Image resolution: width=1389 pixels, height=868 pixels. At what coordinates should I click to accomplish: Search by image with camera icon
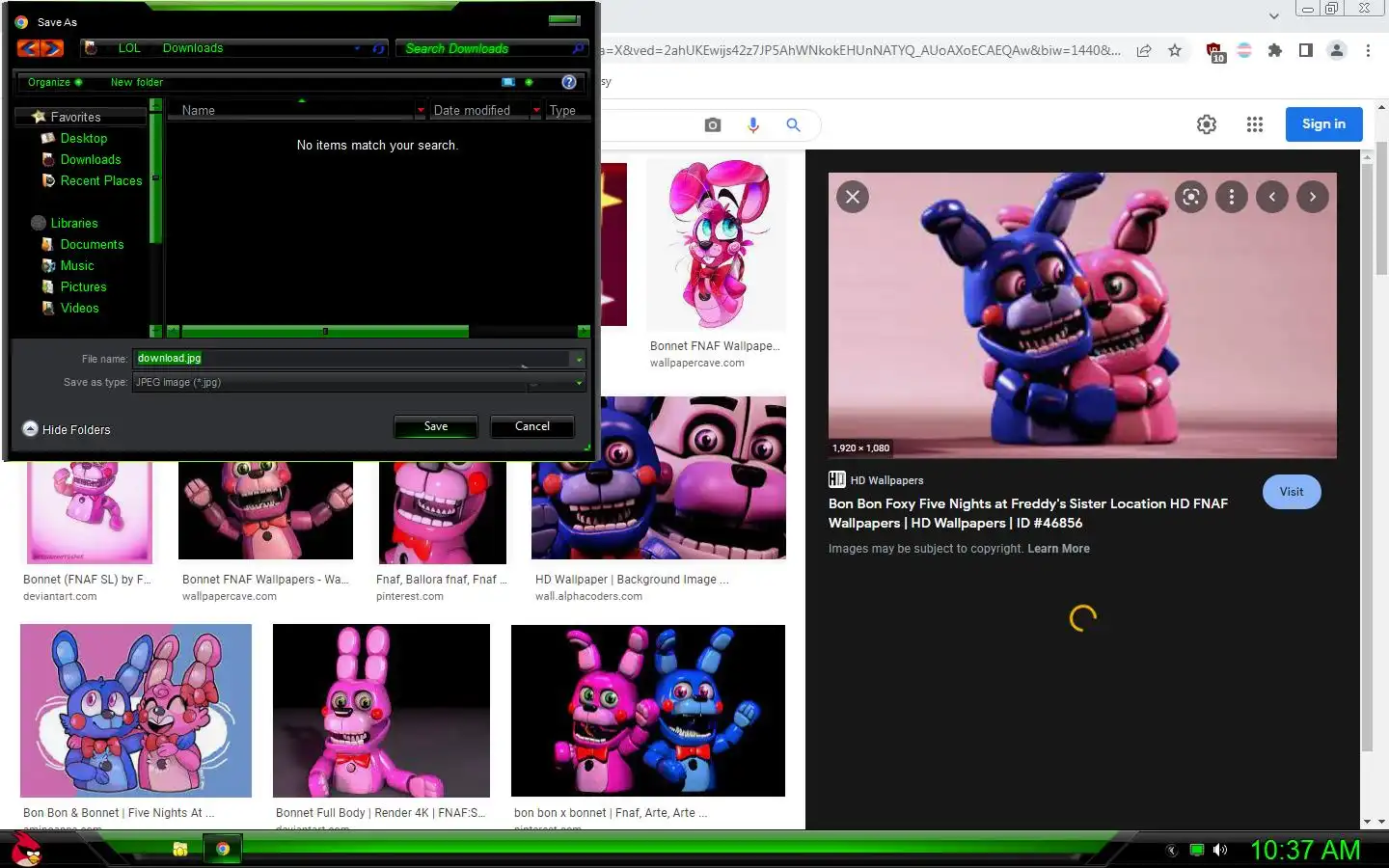(x=713, y=124)
